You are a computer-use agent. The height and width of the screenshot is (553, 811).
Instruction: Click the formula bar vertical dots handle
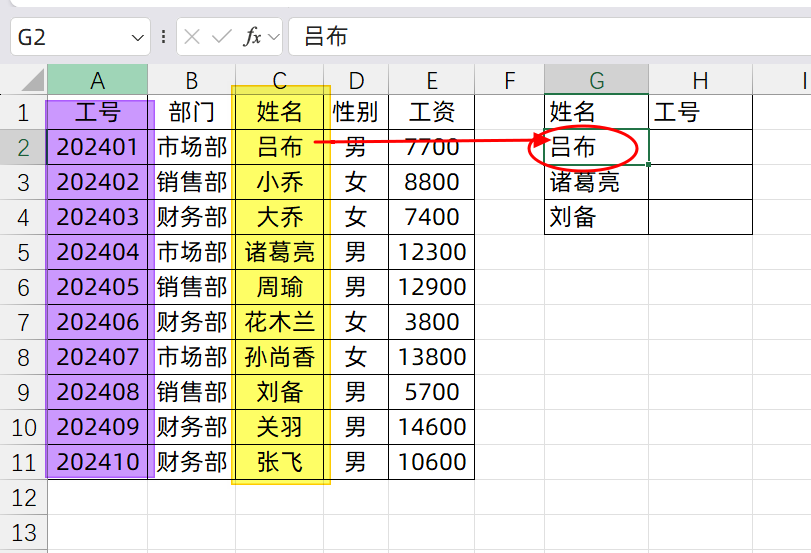click(x=163, y=37)
